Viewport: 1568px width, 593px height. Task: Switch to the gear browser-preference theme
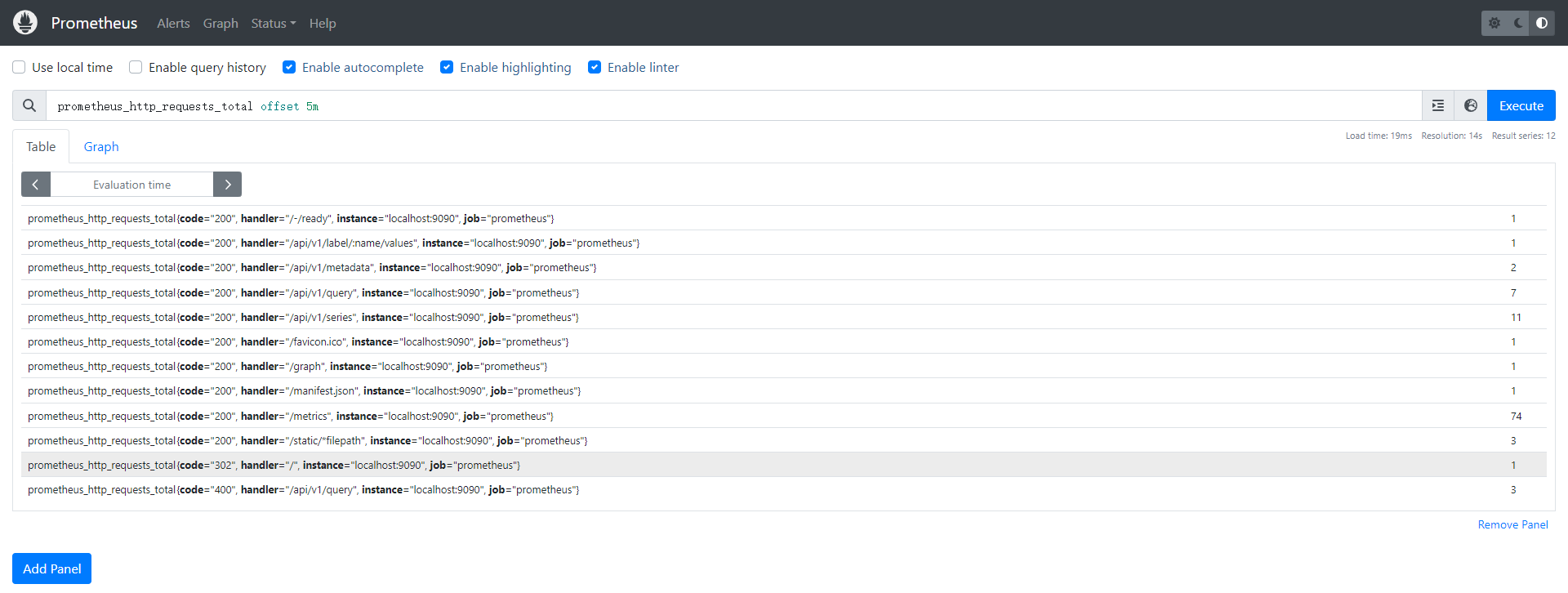(1494, 23)
